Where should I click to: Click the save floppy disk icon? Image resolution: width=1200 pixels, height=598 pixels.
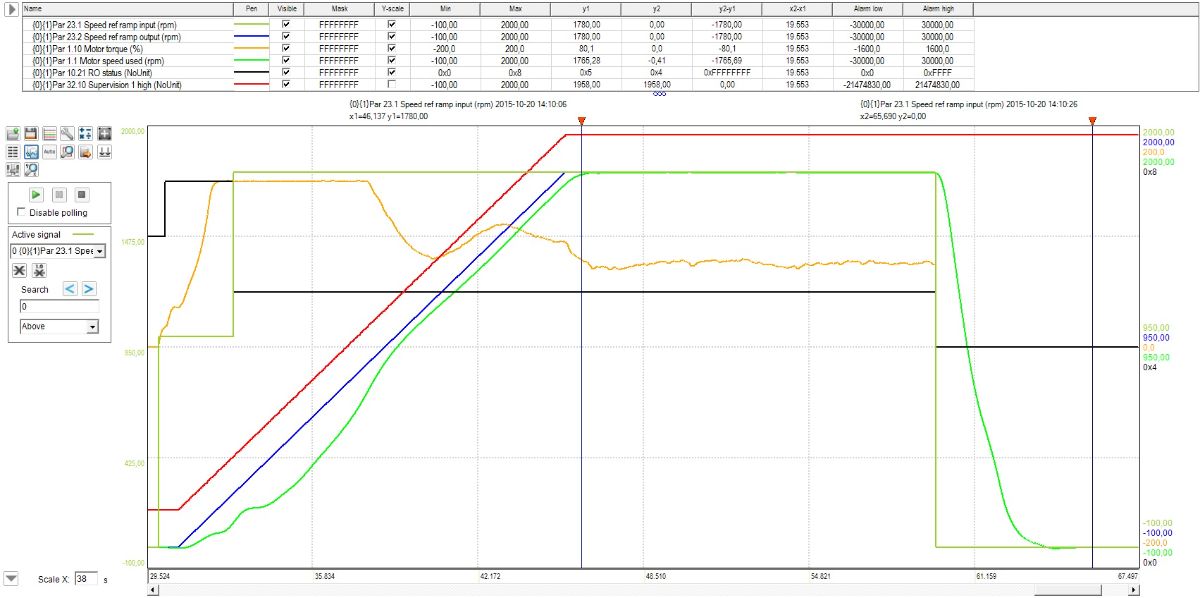tap(31, 134)
